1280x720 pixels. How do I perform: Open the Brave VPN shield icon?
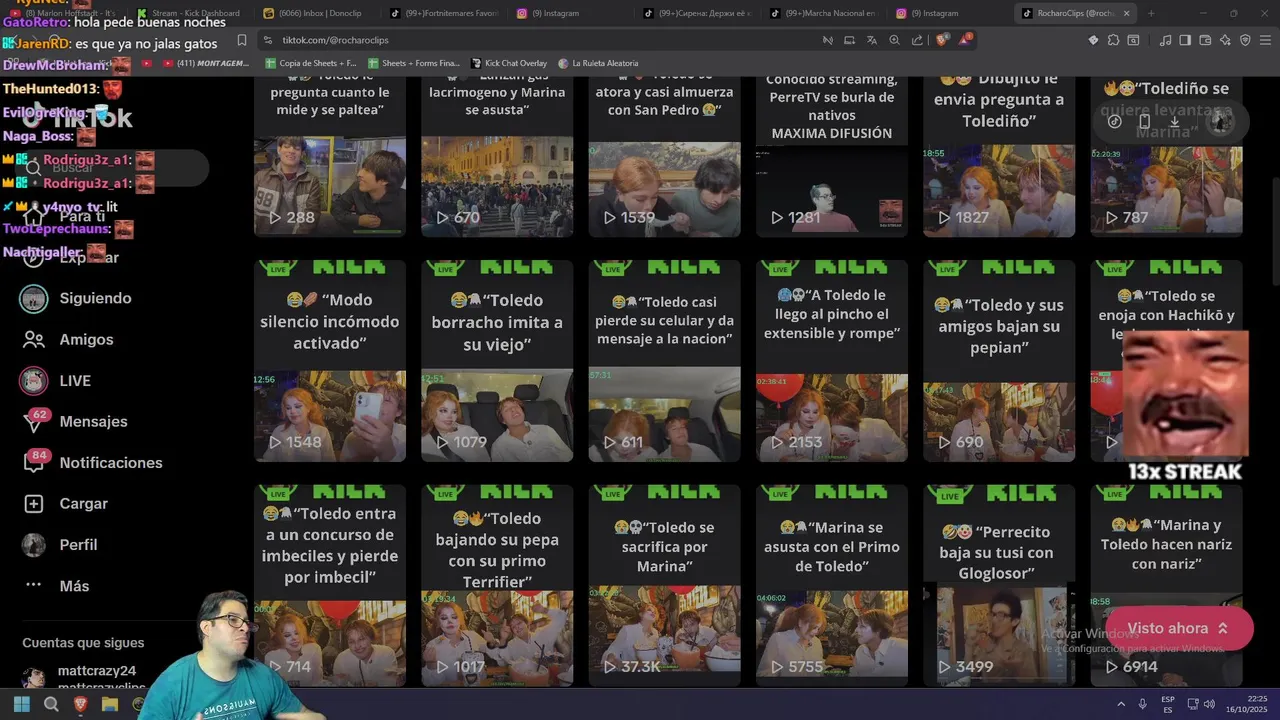tap(1245, 40)
